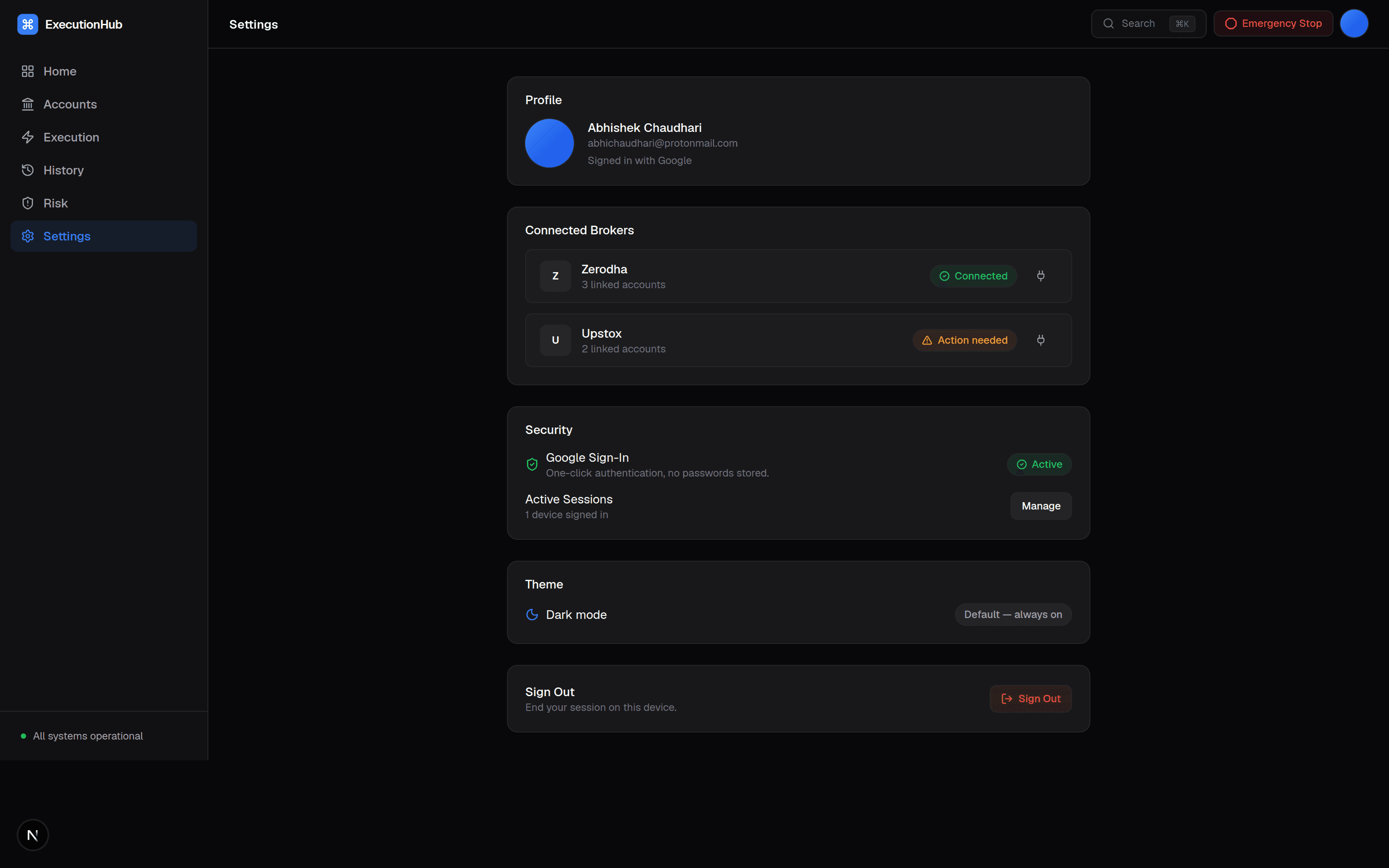This screenshot has height=868, width=1389.
Task: Click the email abhichaudhari@protonmail.com
Action: (662, 144)
